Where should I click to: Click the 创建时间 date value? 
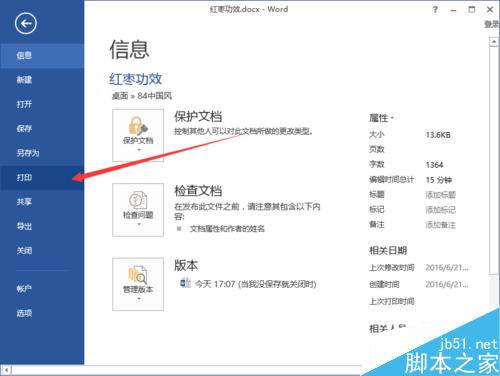point(447,284)
